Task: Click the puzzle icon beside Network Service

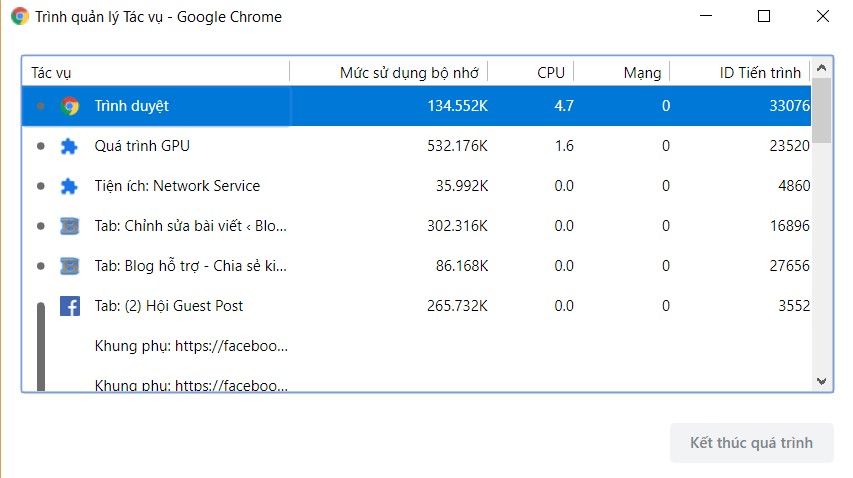Action: point(69,186)
